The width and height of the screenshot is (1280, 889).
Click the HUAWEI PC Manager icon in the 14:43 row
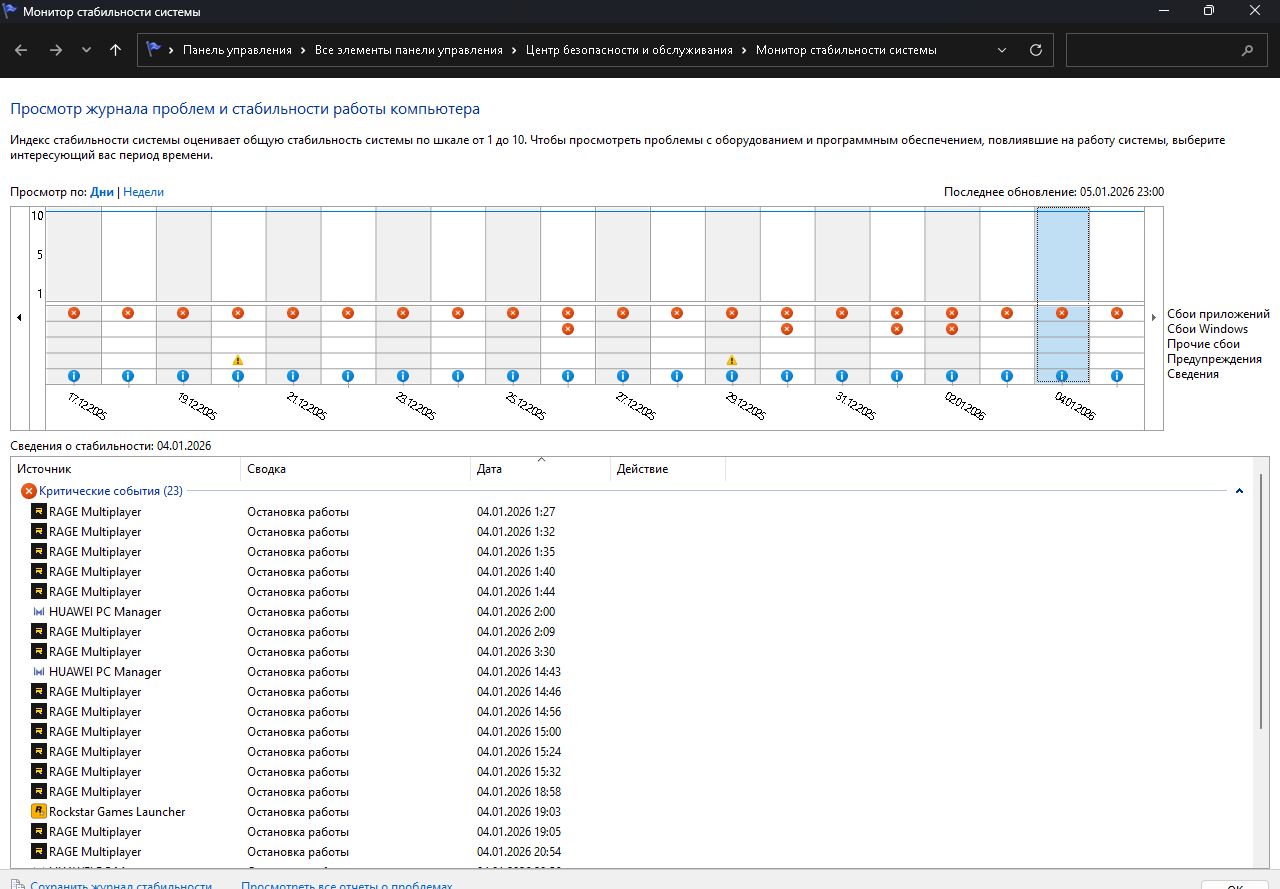point(39,672)
